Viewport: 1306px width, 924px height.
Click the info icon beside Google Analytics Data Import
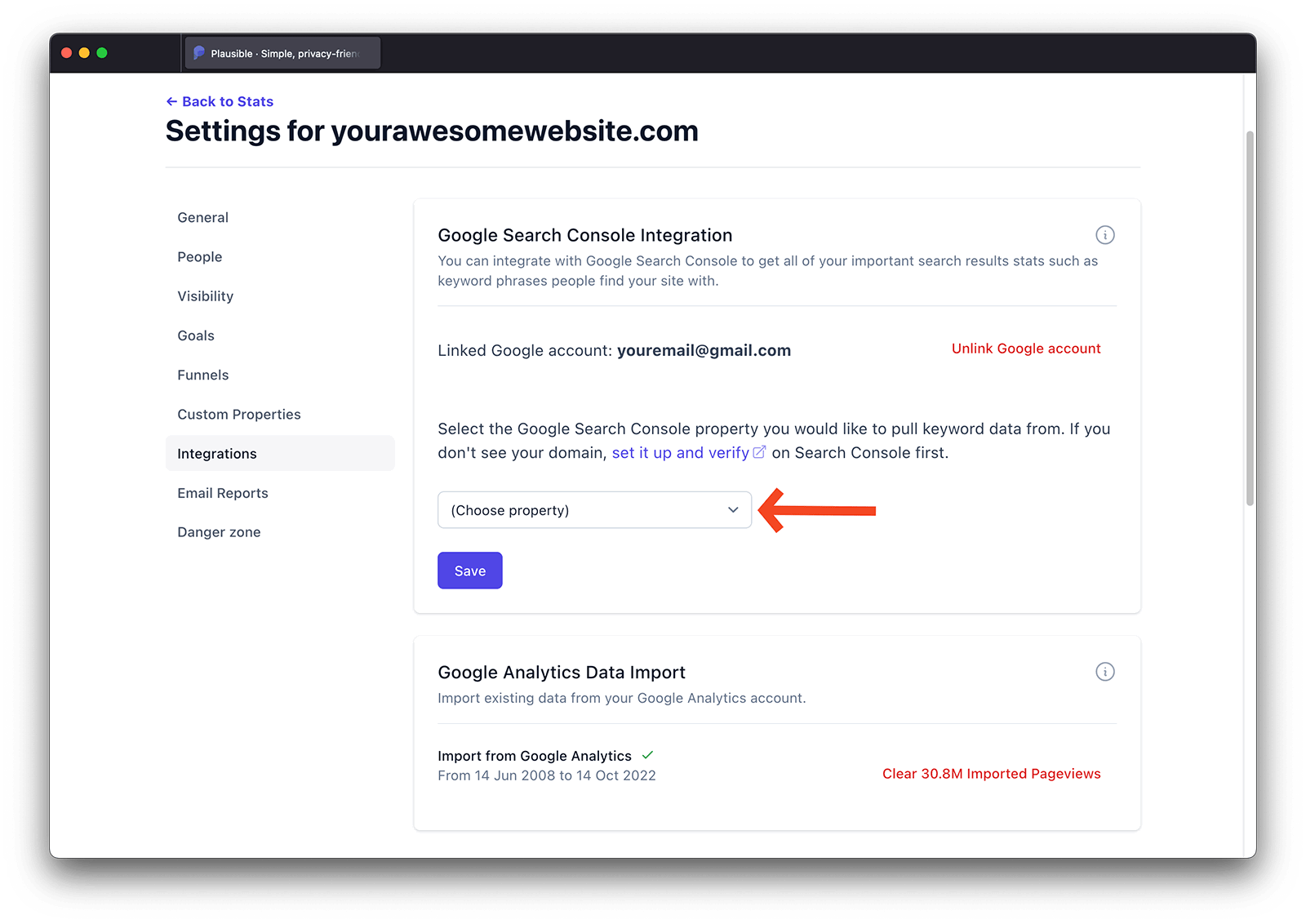(1105, 672)
